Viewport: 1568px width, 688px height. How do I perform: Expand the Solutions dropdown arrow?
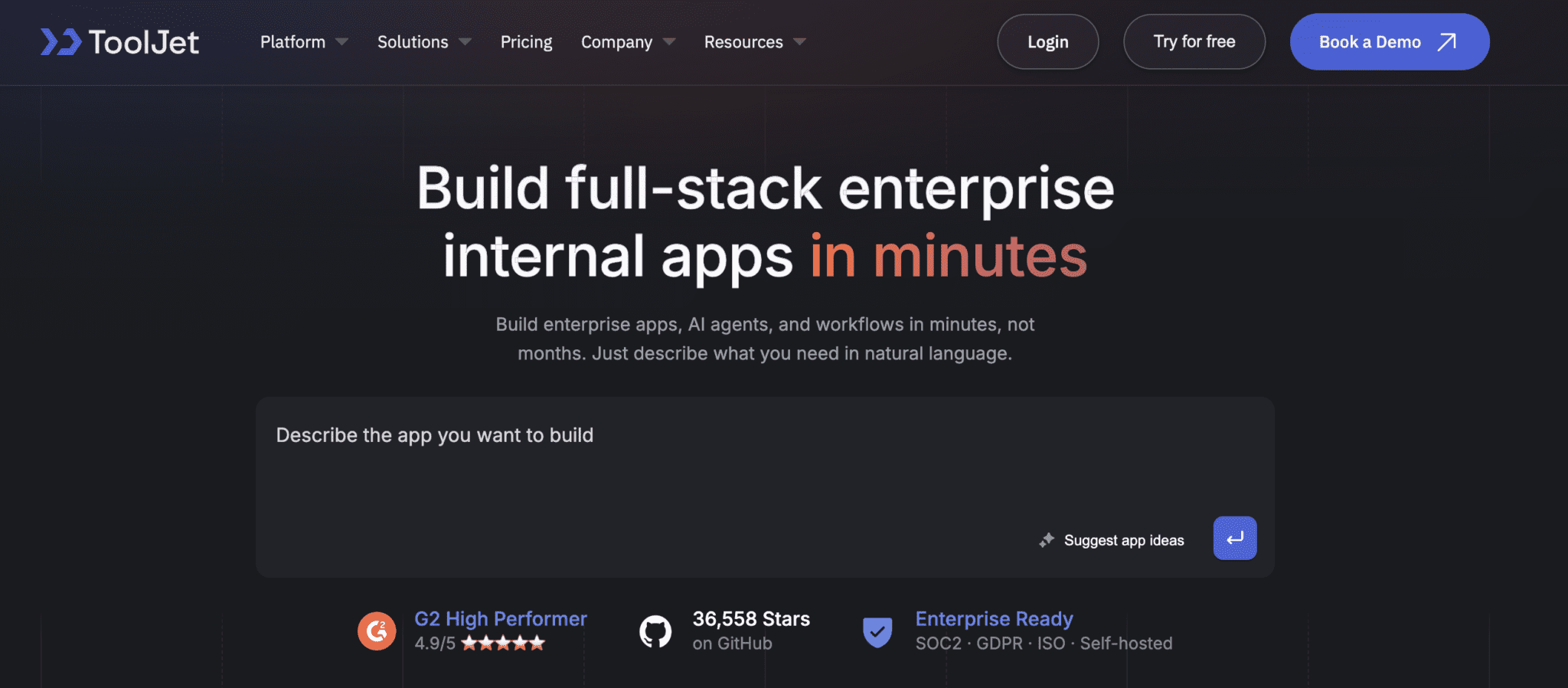click(465, 41)
